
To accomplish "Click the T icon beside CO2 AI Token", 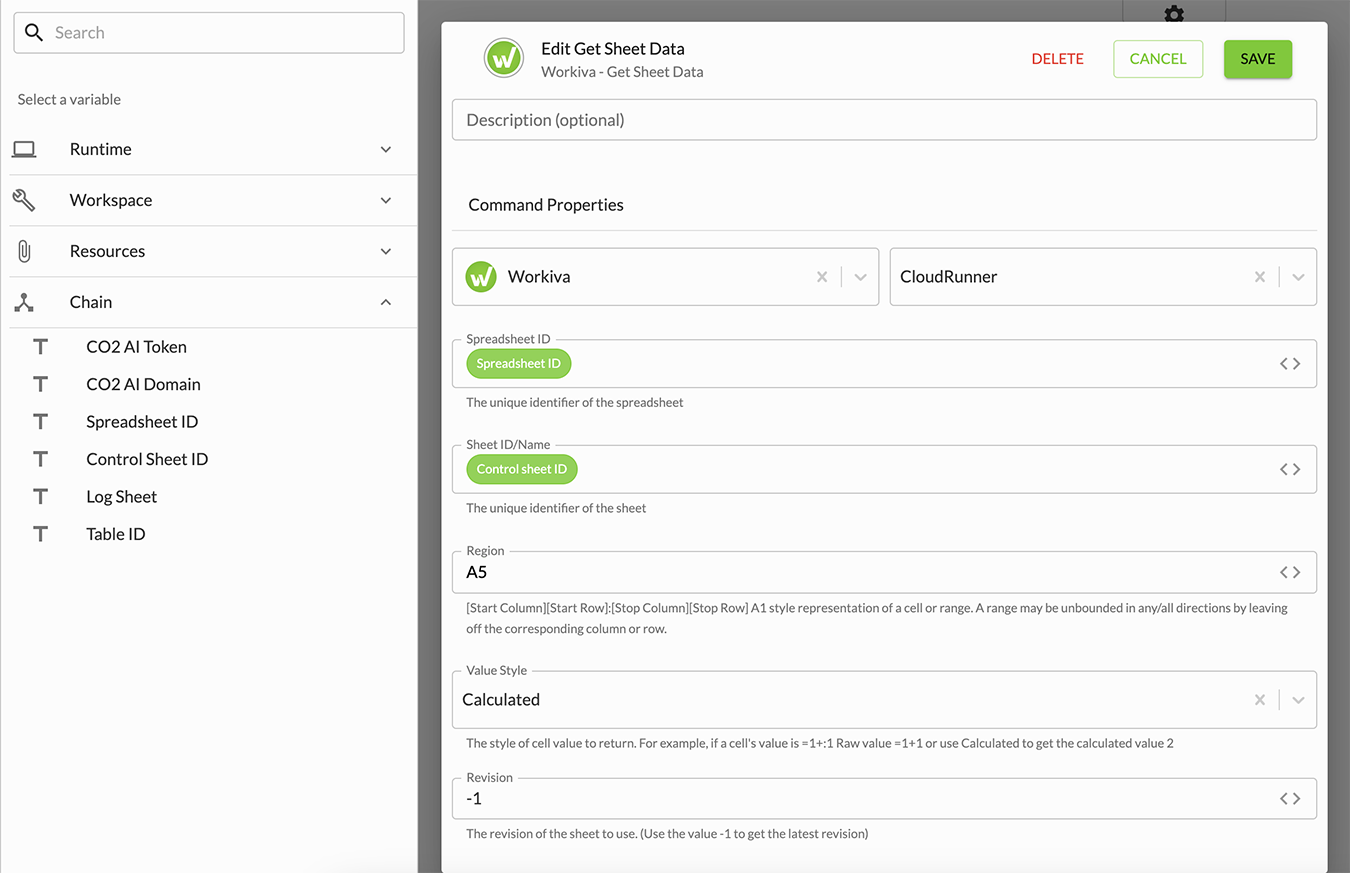I will [40, 347].
